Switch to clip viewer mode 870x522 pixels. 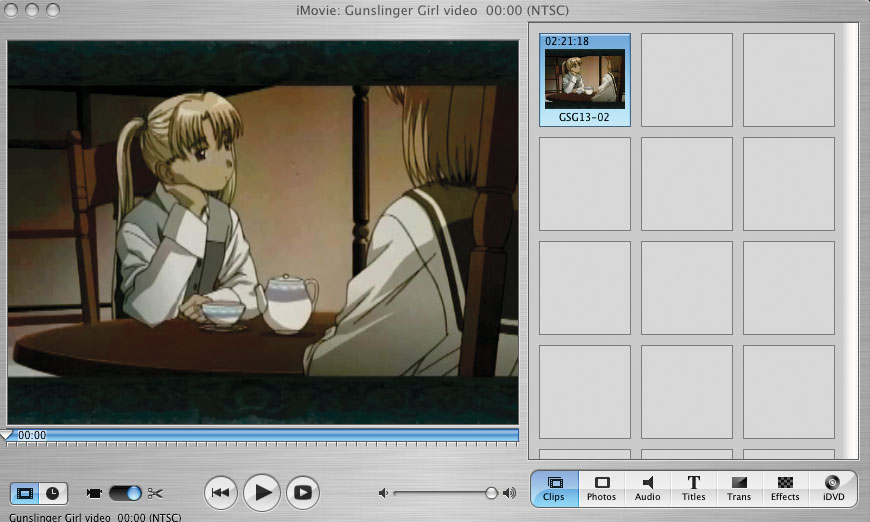point(25,493)
